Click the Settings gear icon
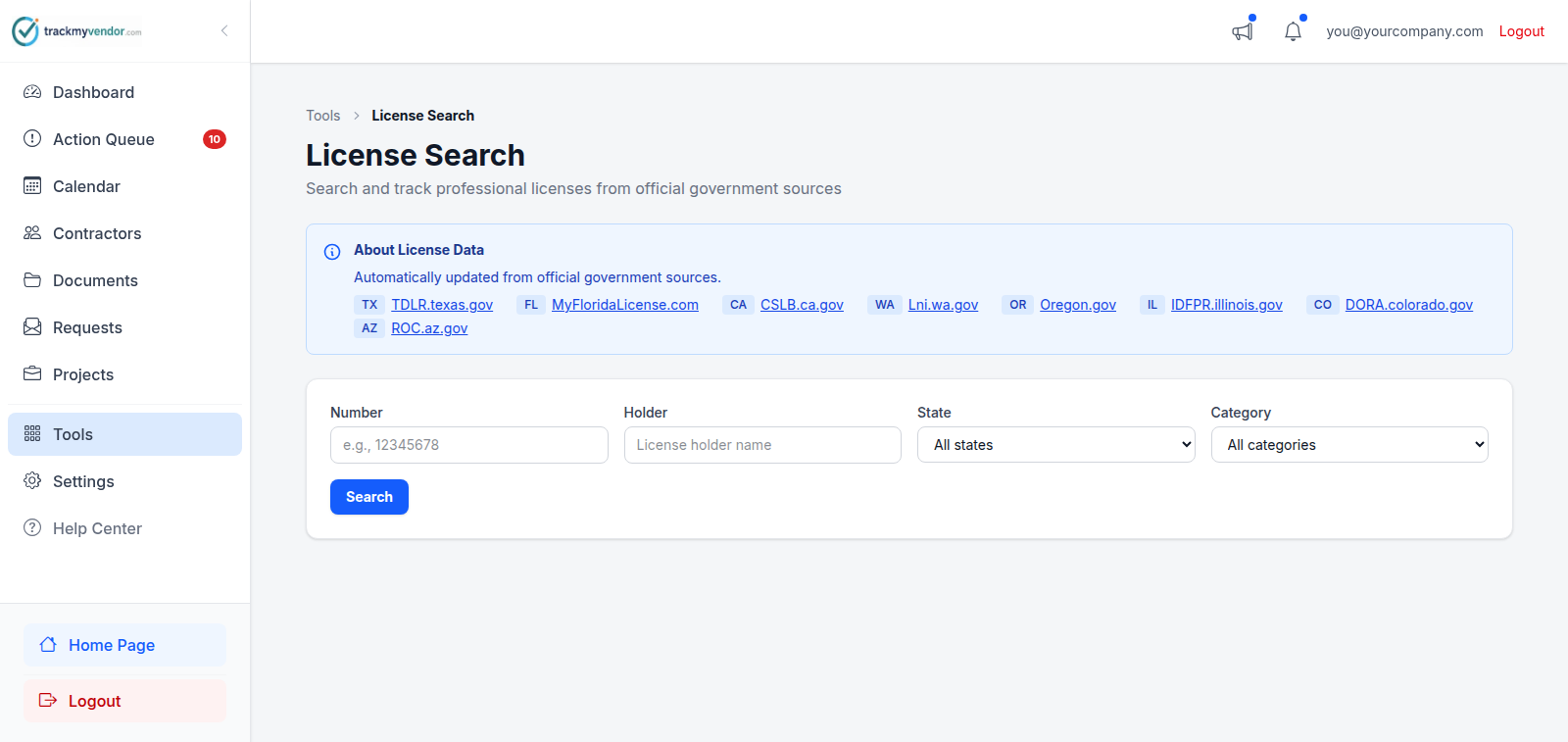Screen dimensions: 1568x742 (32, 481)
